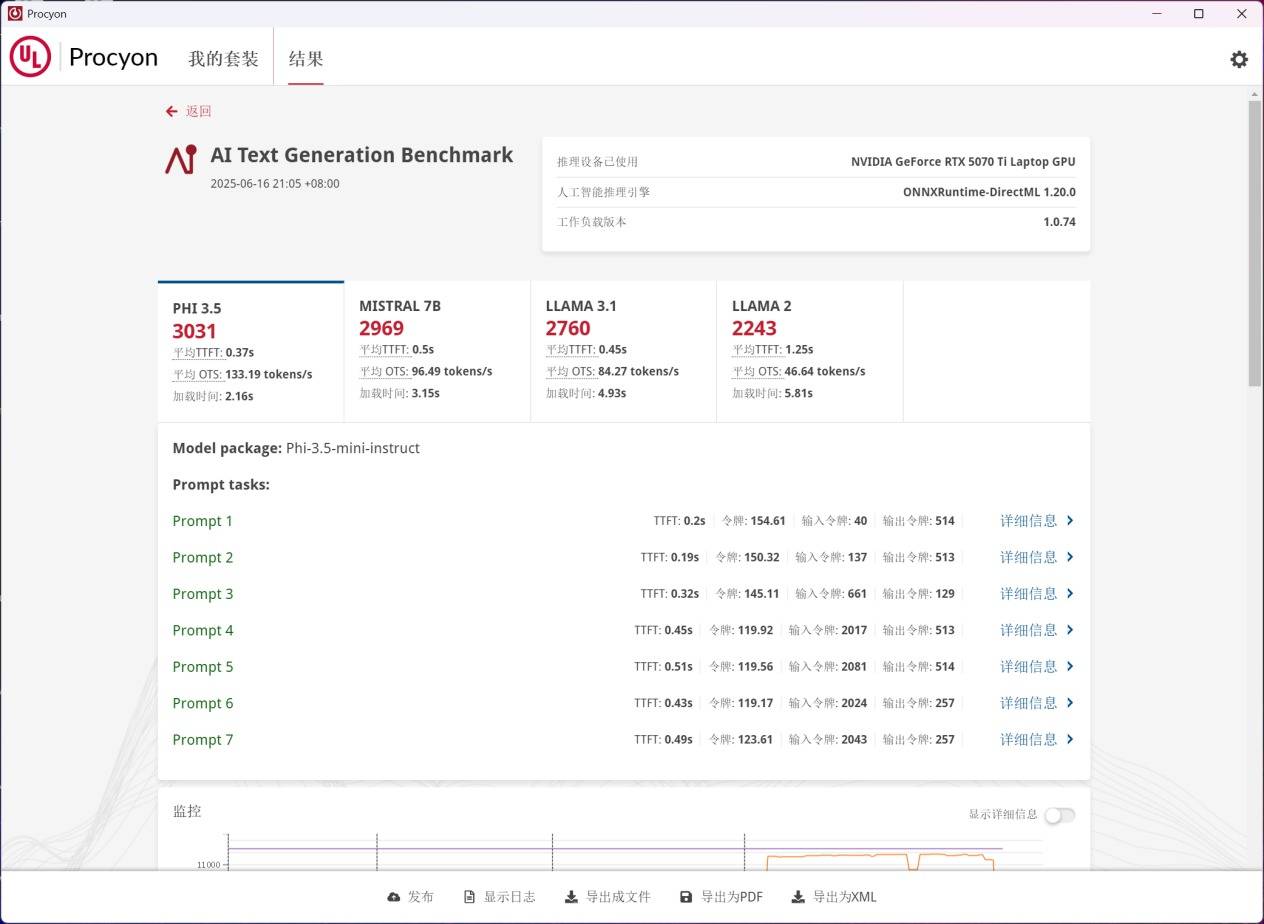Click the publish cloud icon

coord(394,897)
